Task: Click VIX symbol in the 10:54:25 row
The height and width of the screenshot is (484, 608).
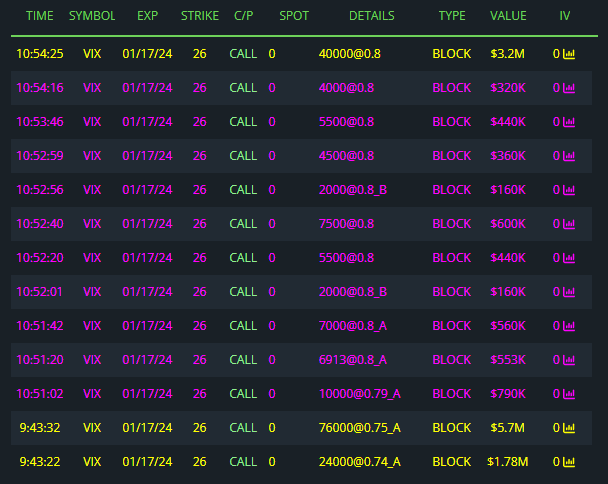Action: [x=92, y=54]
